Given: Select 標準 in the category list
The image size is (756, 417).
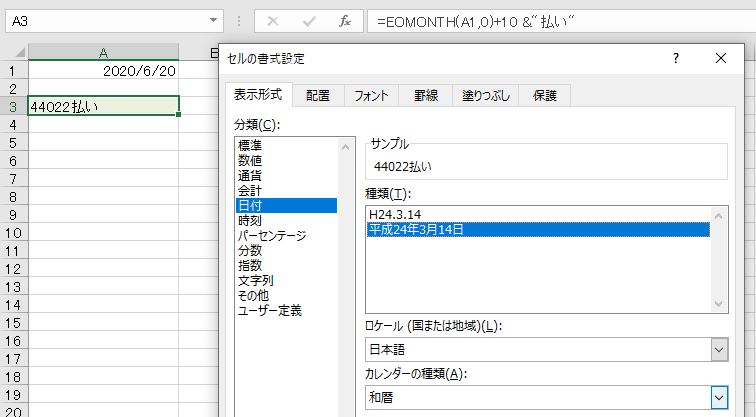Looking at the screenshot, I should 286,145.
